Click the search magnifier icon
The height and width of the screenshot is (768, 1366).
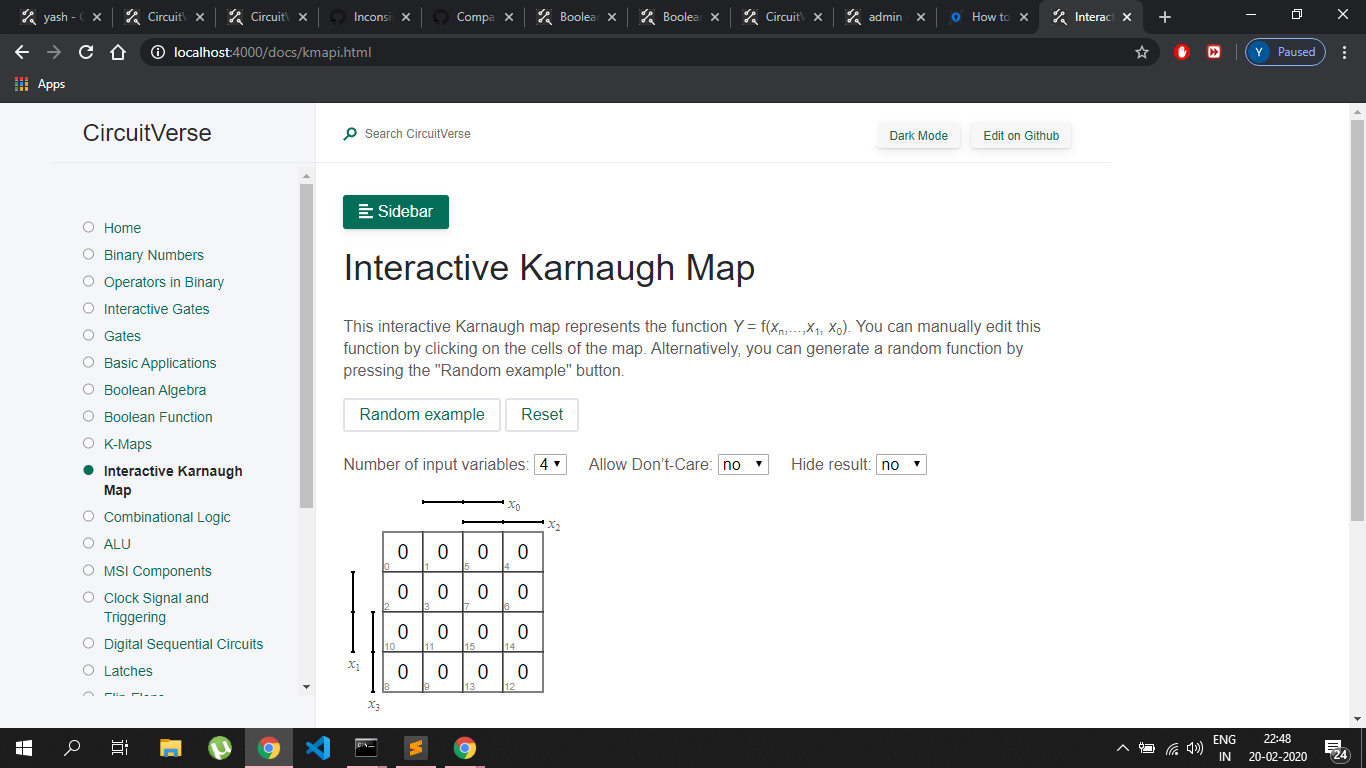click(x=350, y=134)
